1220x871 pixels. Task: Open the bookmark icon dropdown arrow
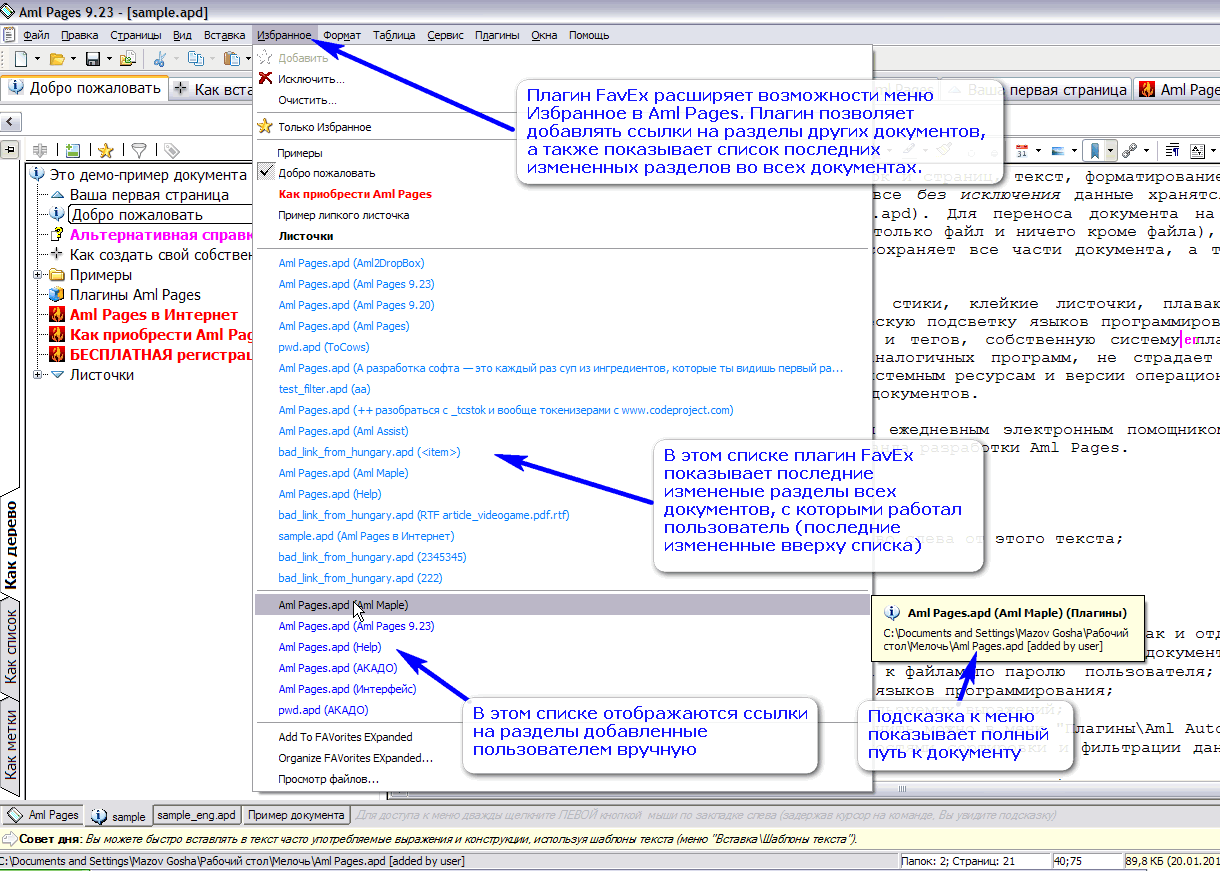(x=1111, y=151)
